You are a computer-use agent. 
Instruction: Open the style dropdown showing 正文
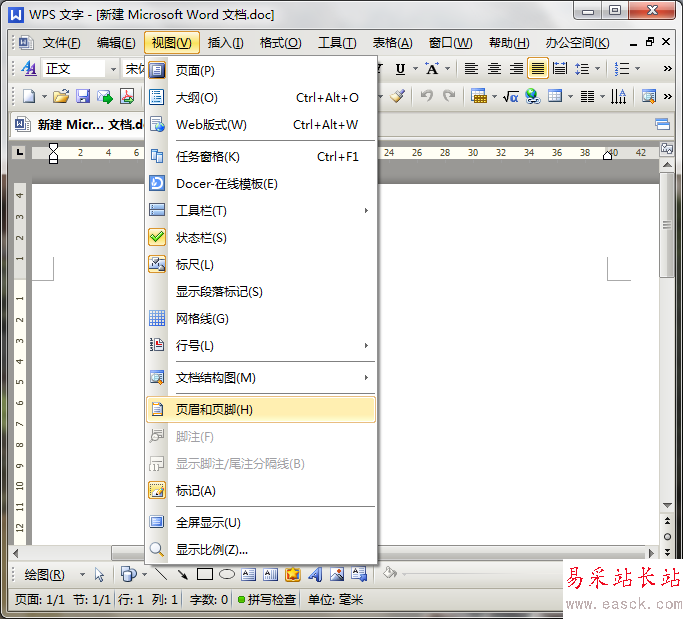coord(113,69)
